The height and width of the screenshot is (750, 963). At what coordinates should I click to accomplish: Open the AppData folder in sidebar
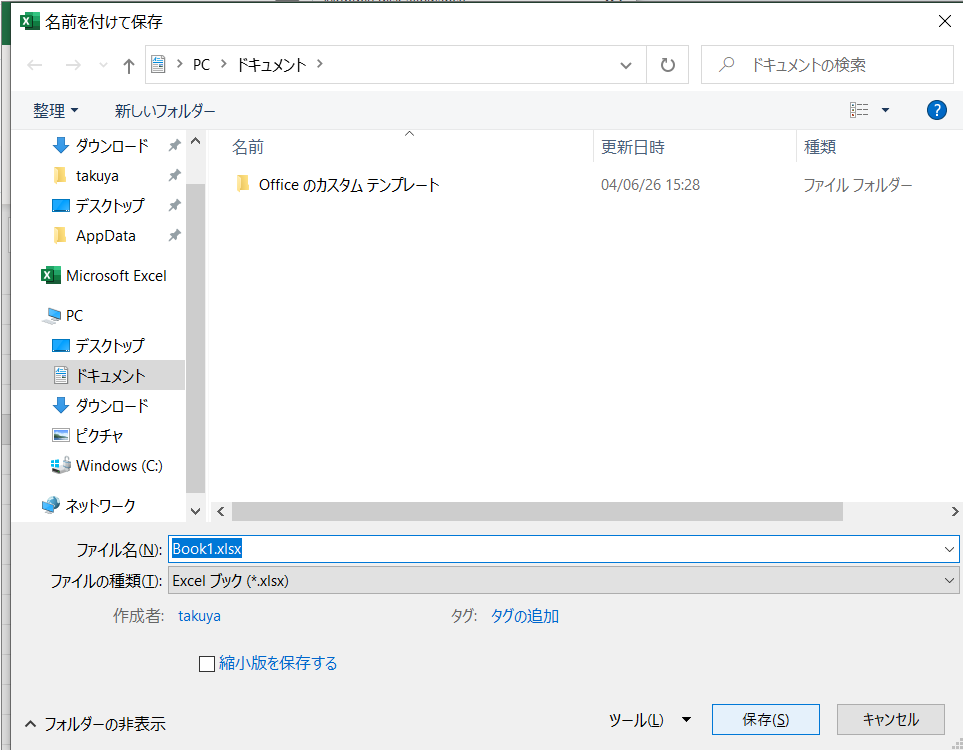[105, 236]
